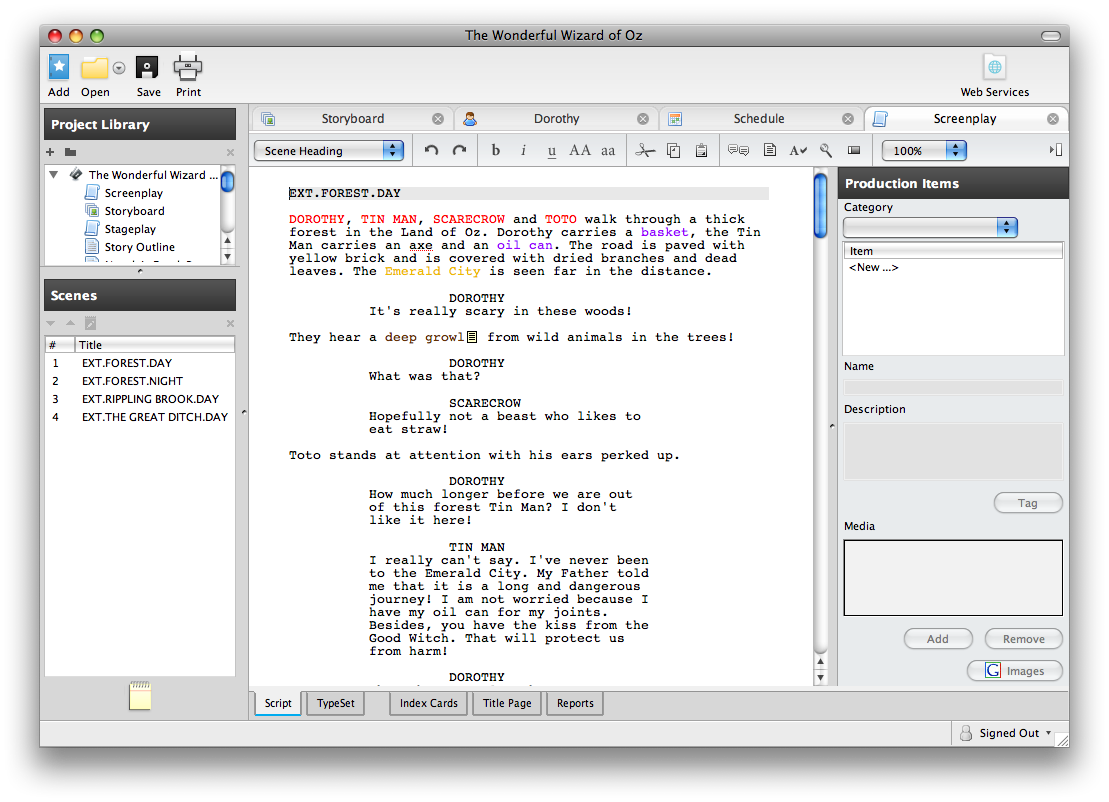This screenshot has height=802, width=1109.
Task: Click the script editor scrollbar thumb
Action: (x=820, y=206)
